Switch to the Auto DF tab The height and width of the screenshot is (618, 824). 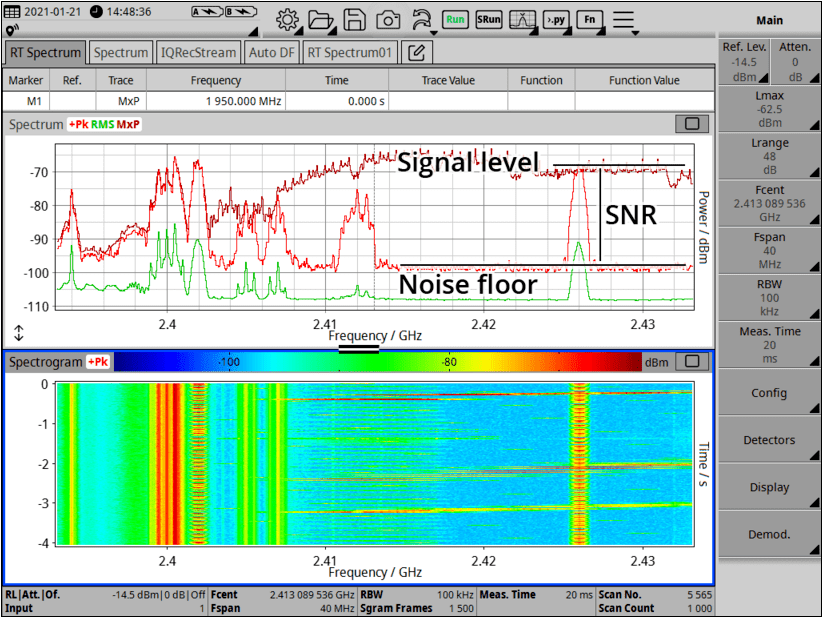click(270, 52)
